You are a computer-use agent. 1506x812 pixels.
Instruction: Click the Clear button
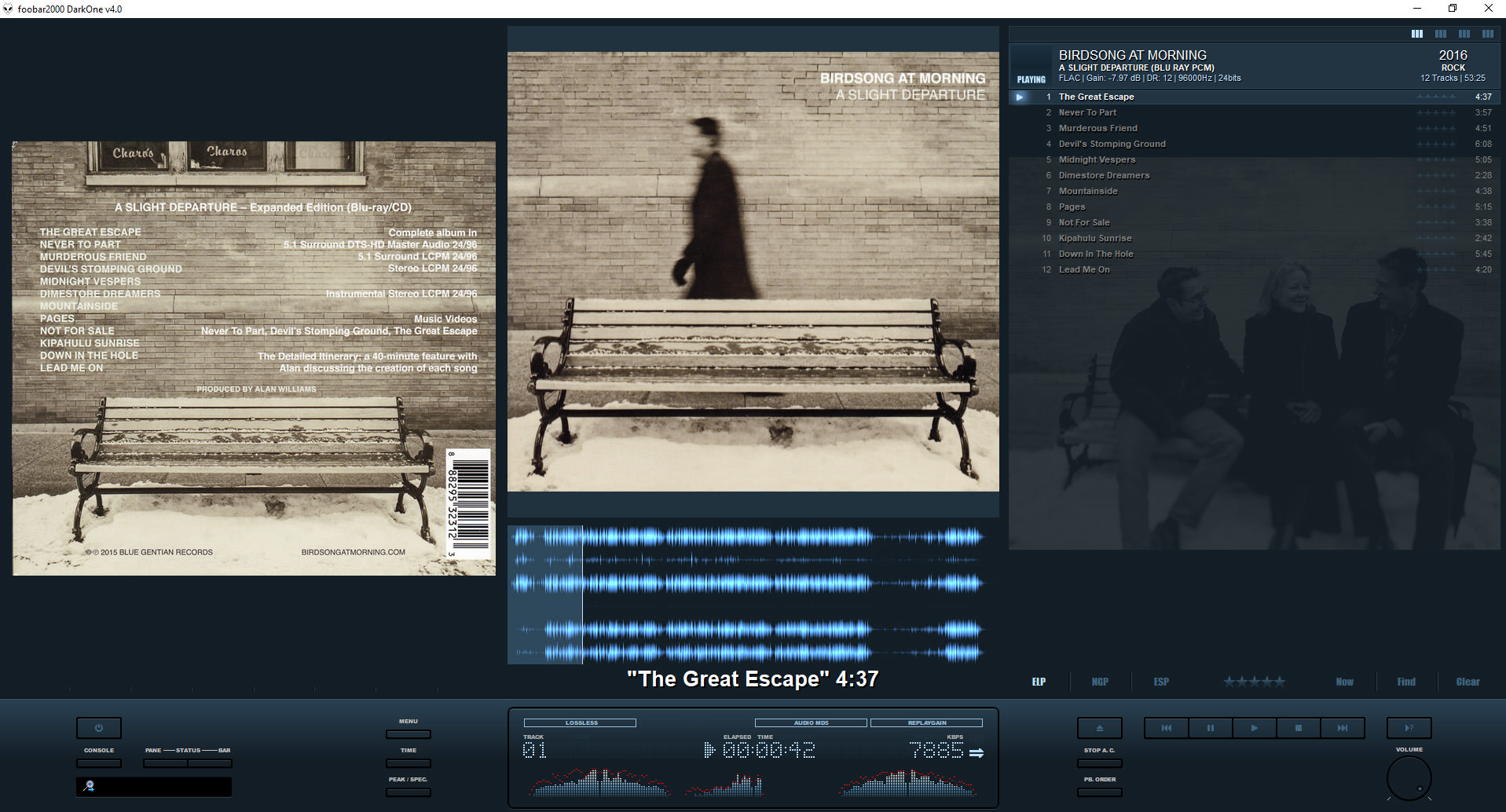coord(1468,682)
